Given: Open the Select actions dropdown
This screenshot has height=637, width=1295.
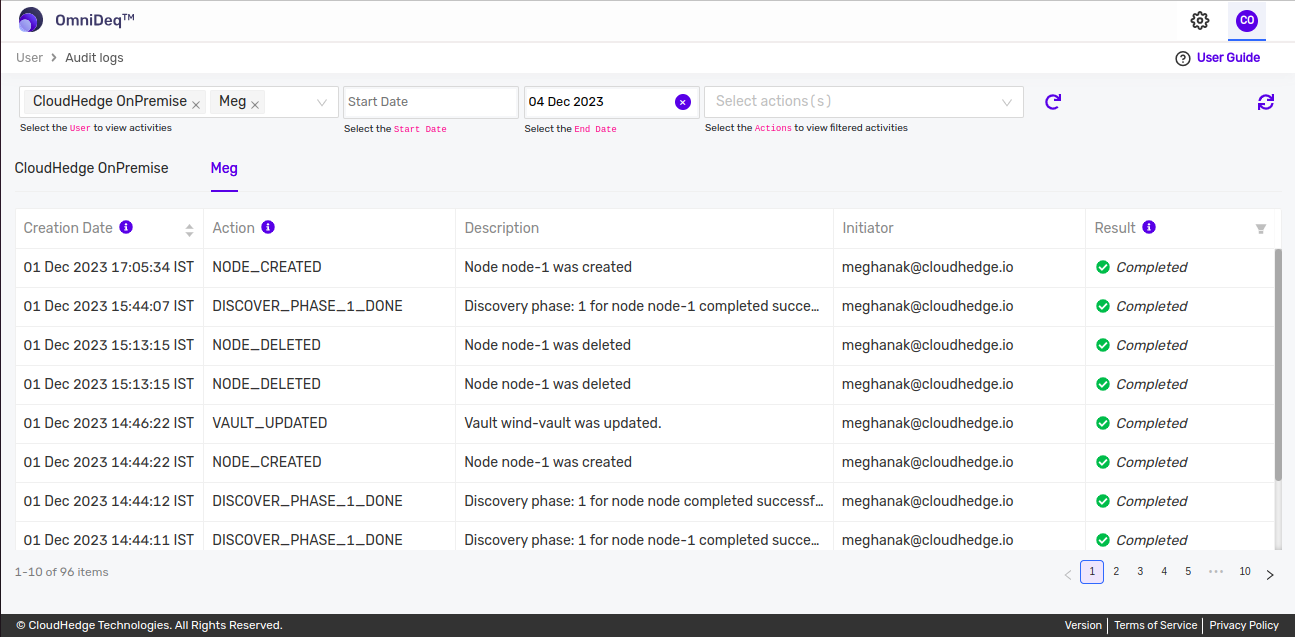Looking at the screenshot, I should pyautogui.click(x=864, y=102).
